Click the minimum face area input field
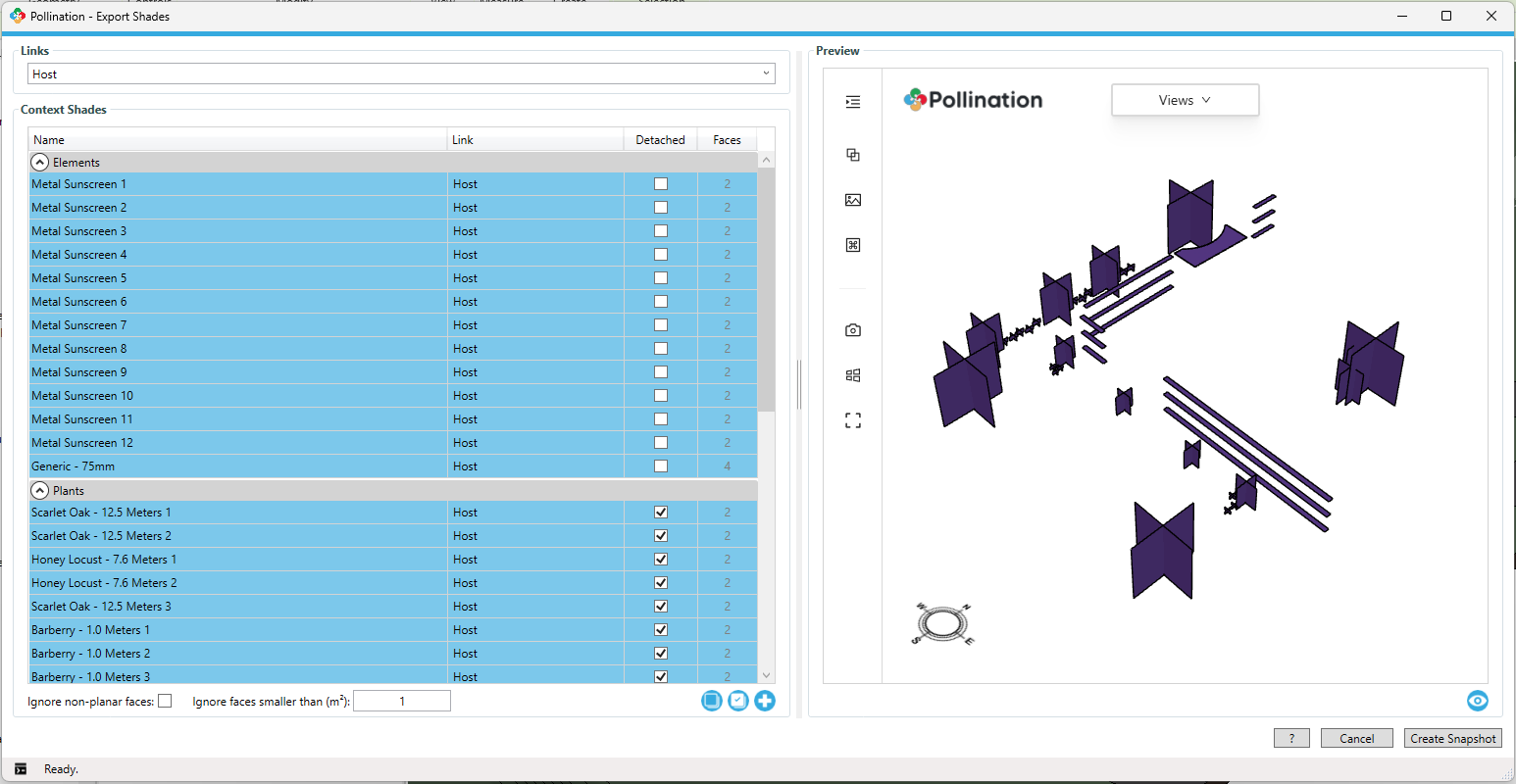The image size is (1516, 784). point(402,701)
